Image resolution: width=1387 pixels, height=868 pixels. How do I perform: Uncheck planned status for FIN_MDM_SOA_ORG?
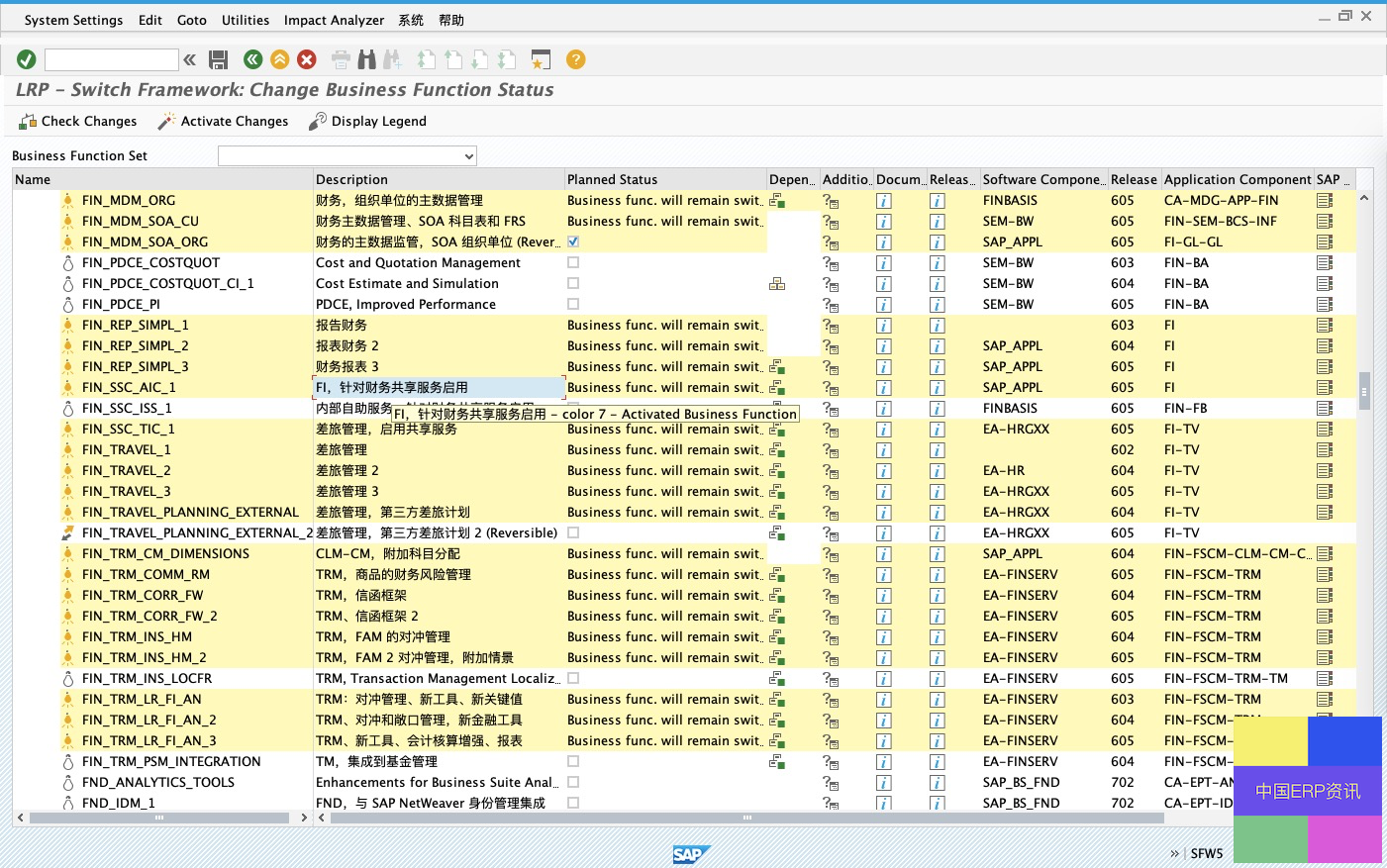573,241
